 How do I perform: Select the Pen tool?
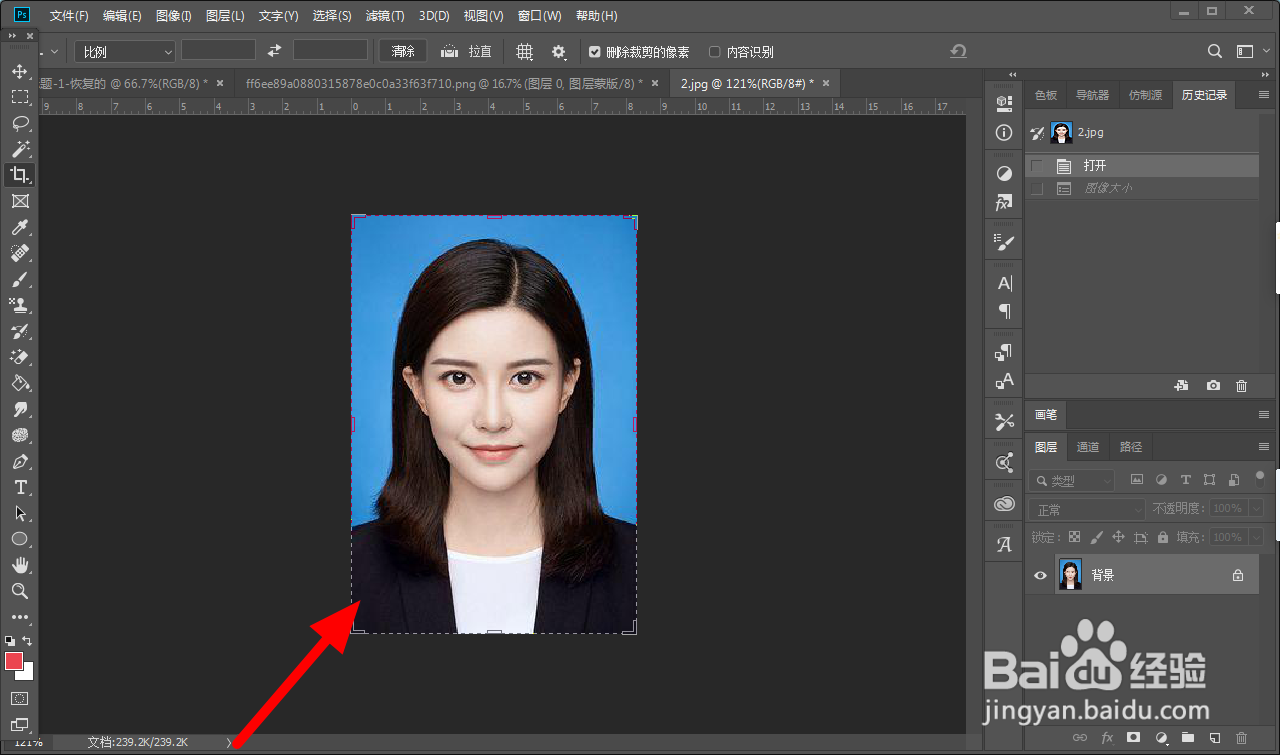[19, 461]
